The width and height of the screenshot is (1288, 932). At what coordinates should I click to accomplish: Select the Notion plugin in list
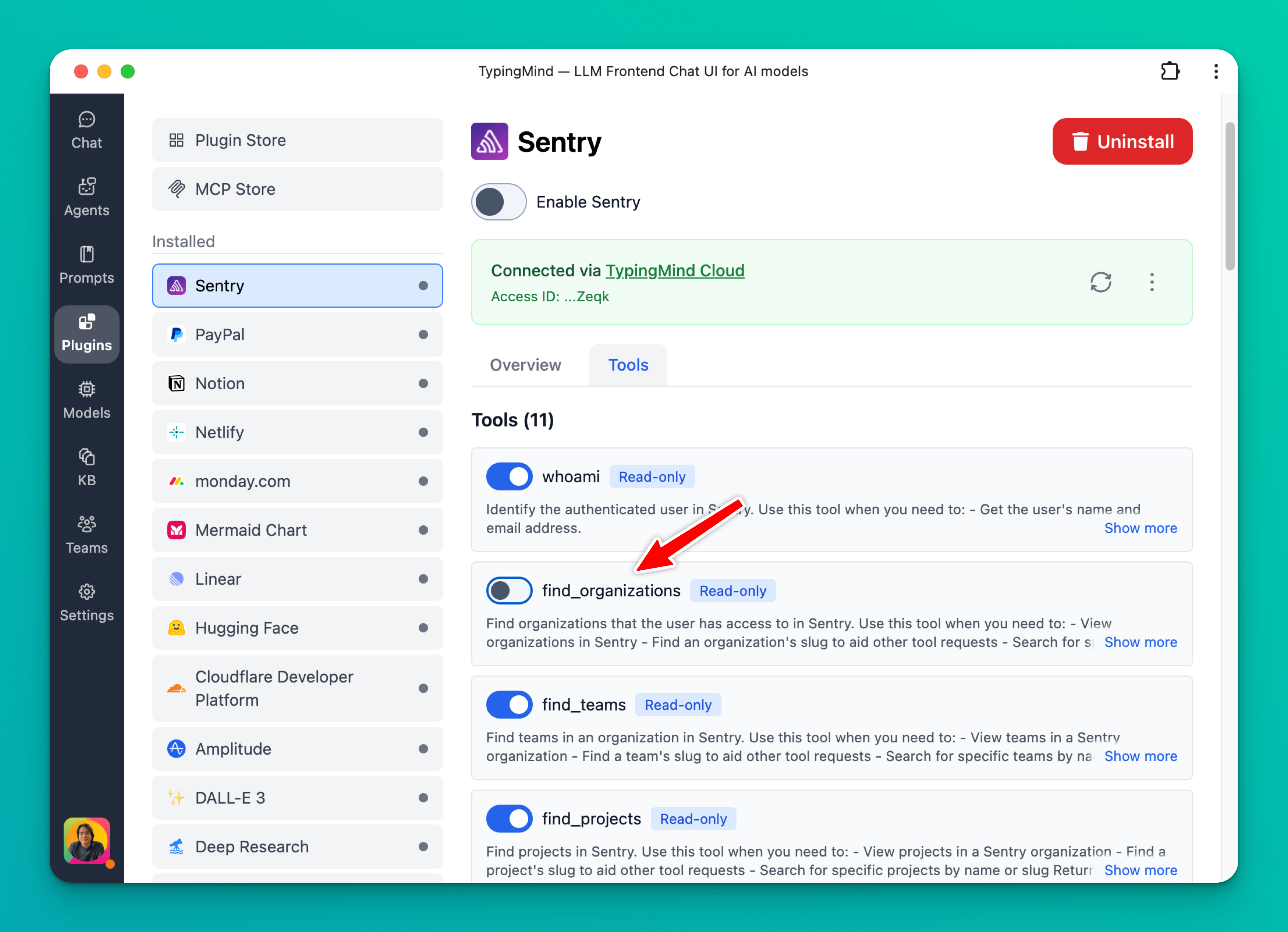click(x=297, y=384)
